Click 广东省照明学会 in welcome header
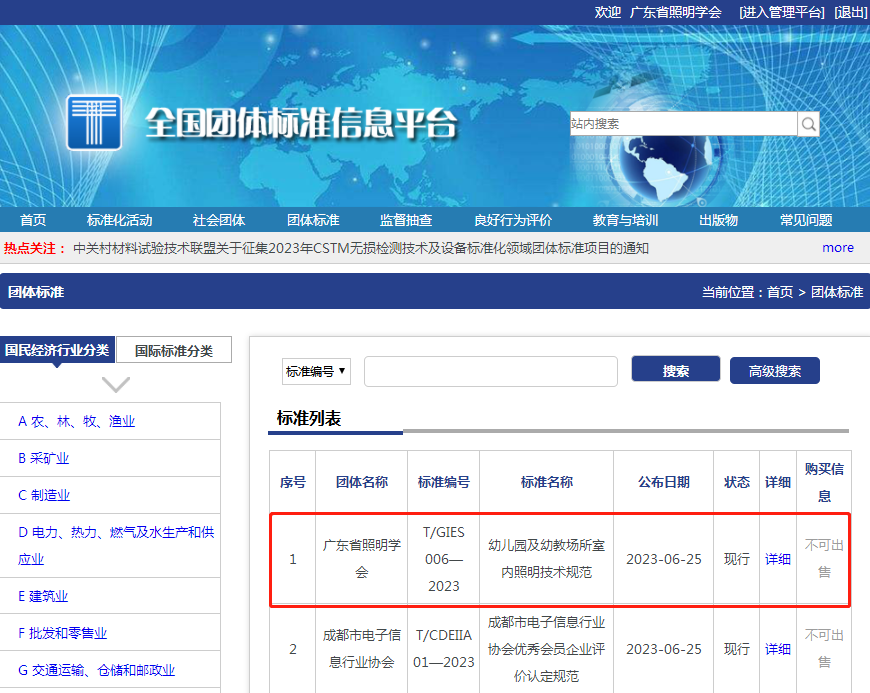Viewport: 870px width, 693px height. click(x=675, y=12)
